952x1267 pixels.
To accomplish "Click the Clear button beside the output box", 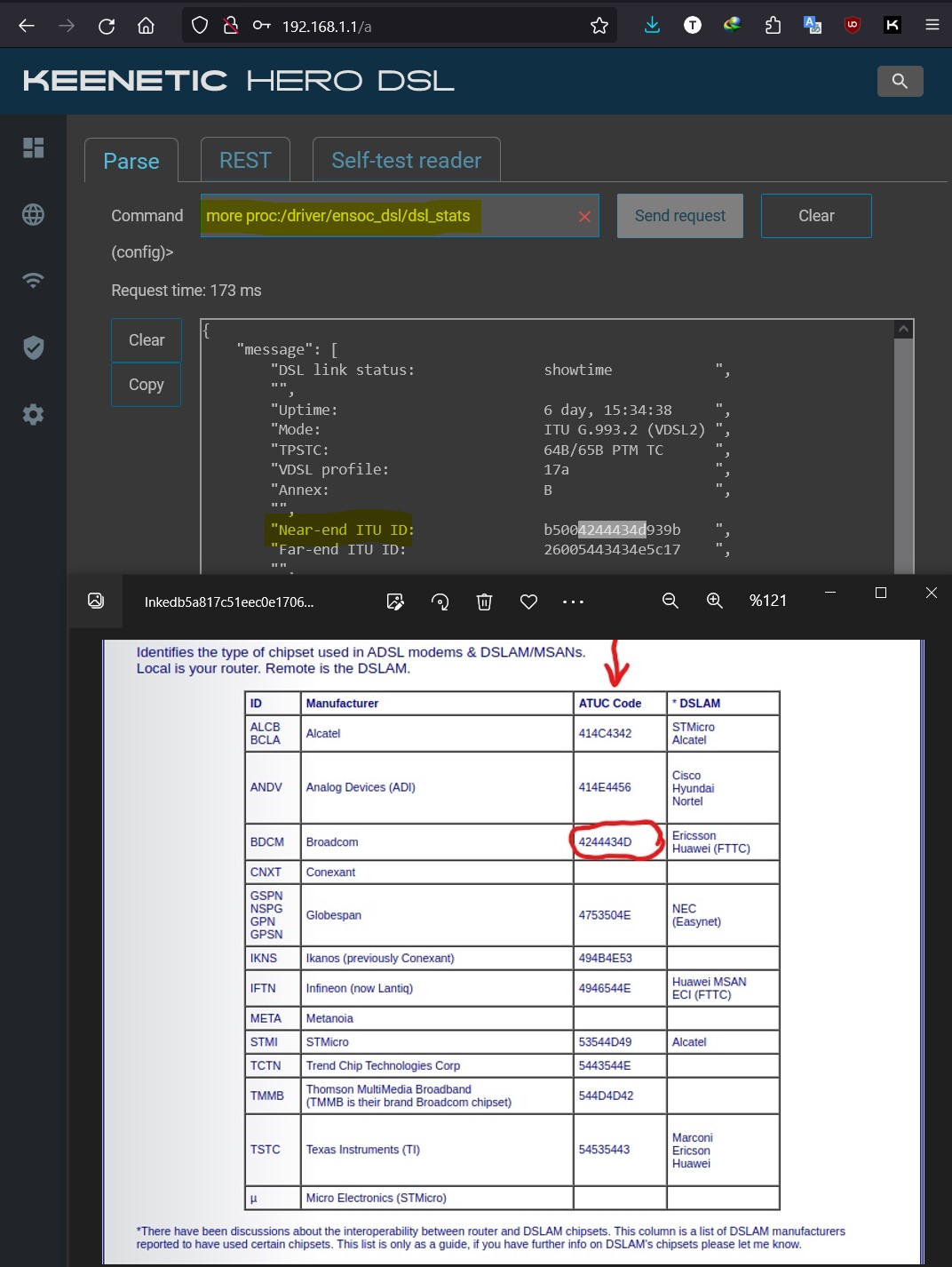I will coord(147,340).
